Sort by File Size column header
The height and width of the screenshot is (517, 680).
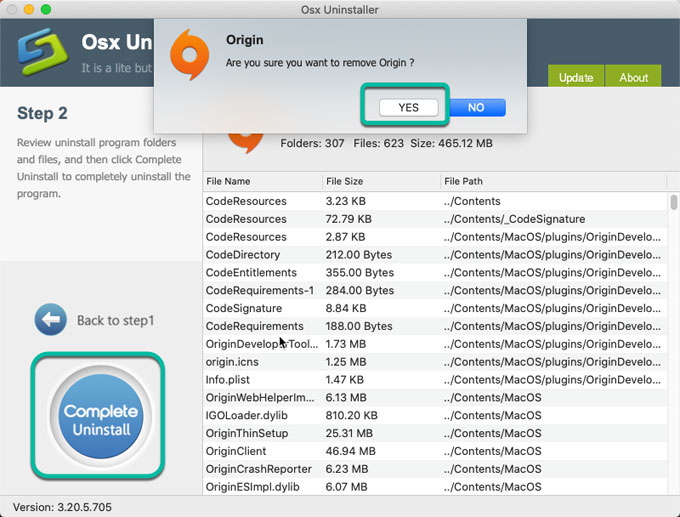tap(381, 181)
